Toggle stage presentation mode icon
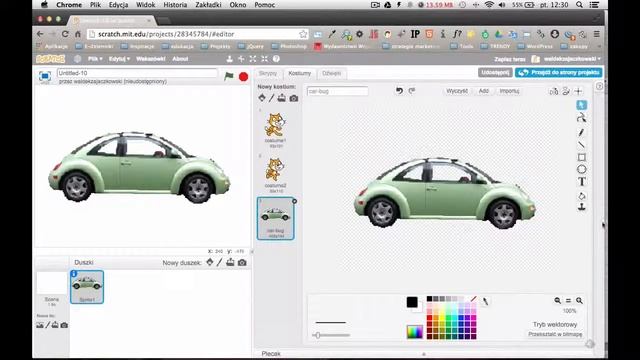The width and height of the screenshot is (640, 360). 44,76
